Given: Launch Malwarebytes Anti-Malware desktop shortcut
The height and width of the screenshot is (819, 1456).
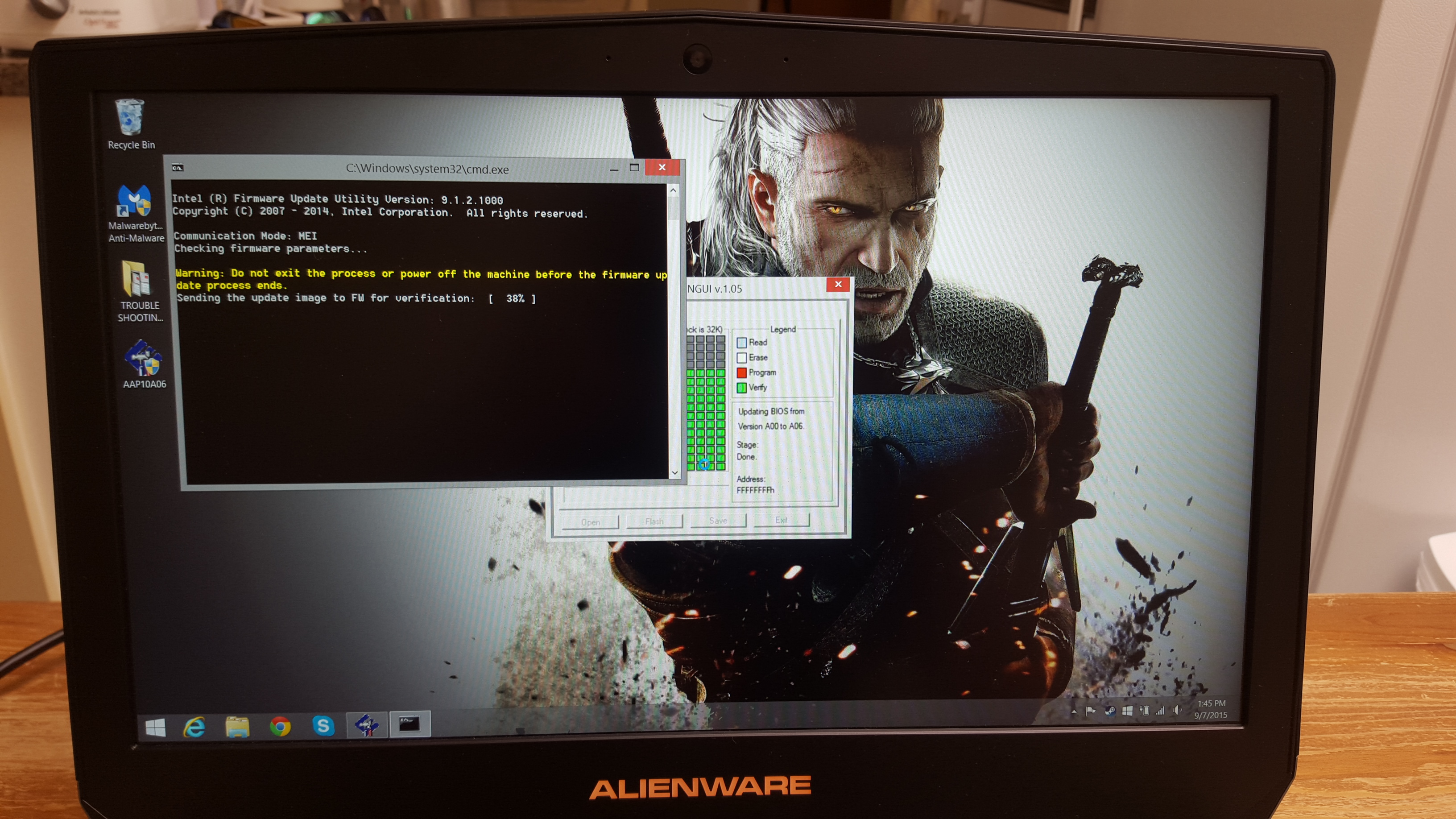Looking at the screenshot, I should point(135,214).
